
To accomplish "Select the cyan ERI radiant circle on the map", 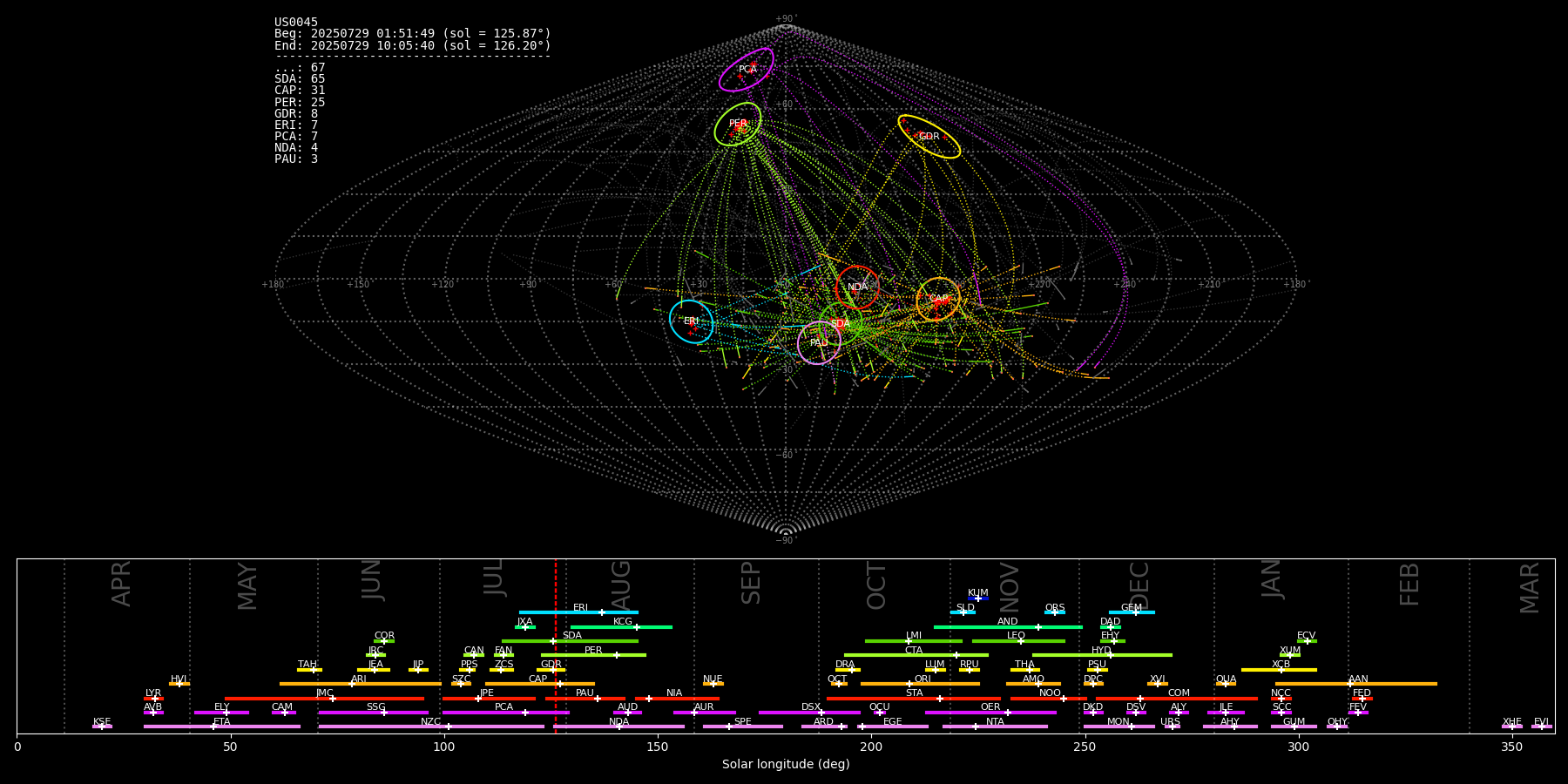I will tap(692, 321).
